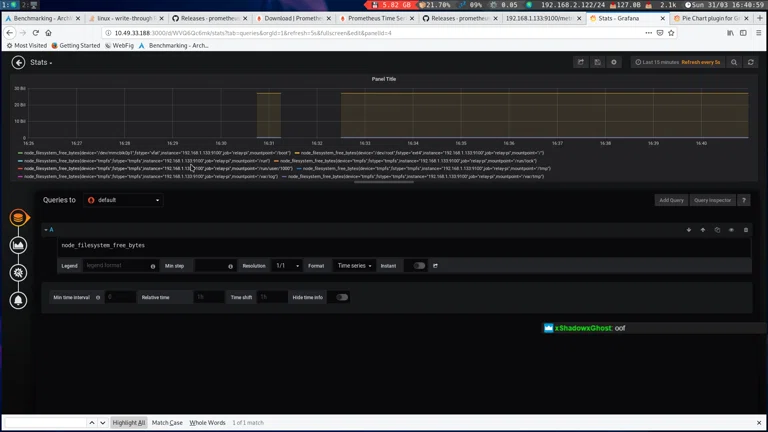The height and width of the screenshot is (432, 768).
Task: Click the Time shift input field
Action: coord(272,297)
